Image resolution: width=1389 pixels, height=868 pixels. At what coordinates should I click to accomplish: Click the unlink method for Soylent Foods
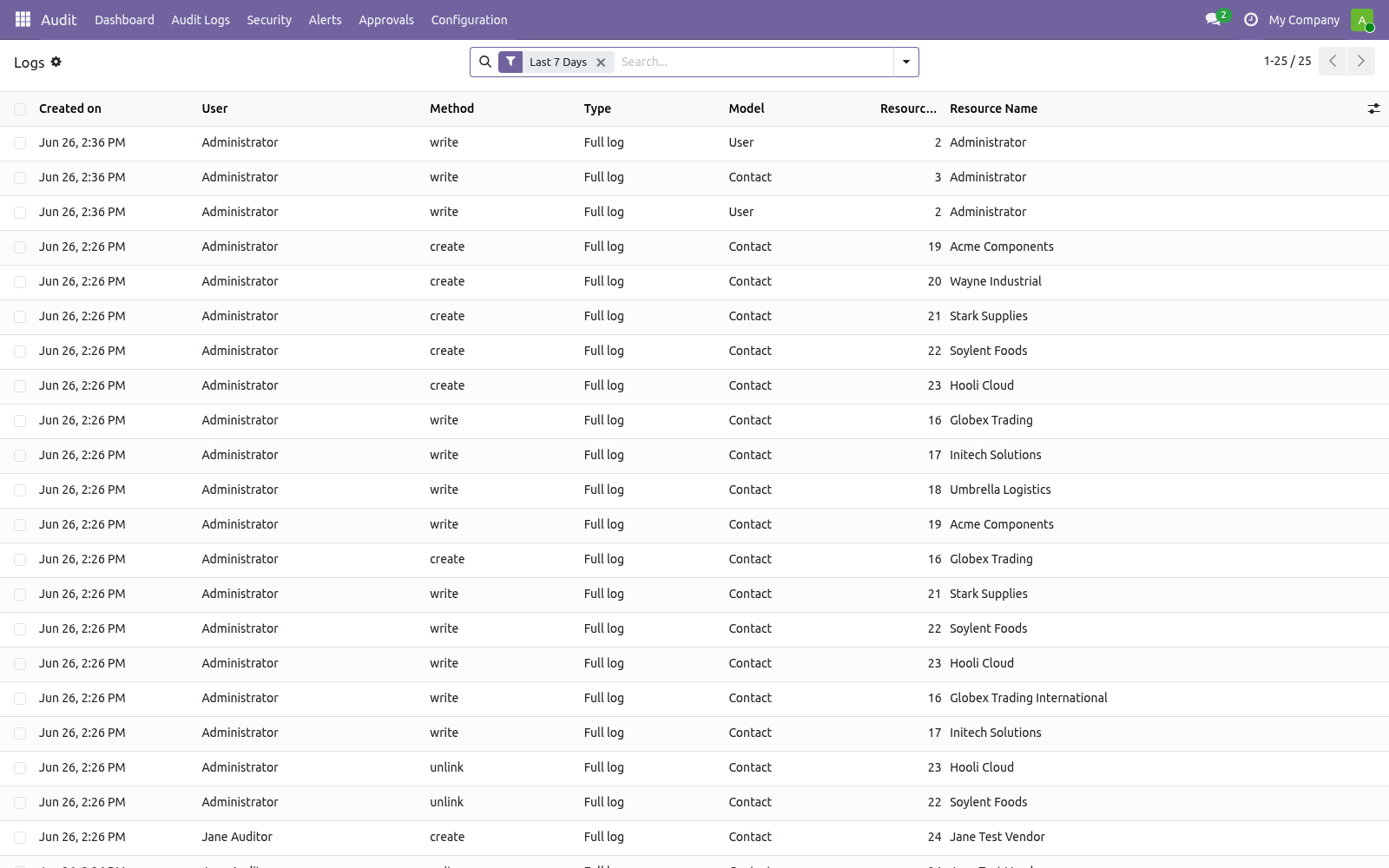pos(446,802)
